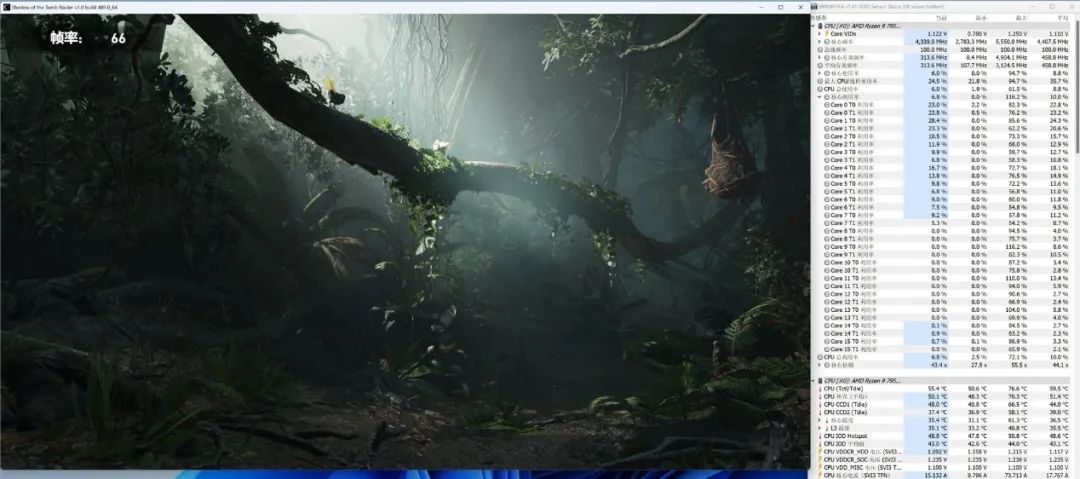Click the 28.4 % value for Core 1 T0
1080x479 pixels.
(x=939, y=120)
